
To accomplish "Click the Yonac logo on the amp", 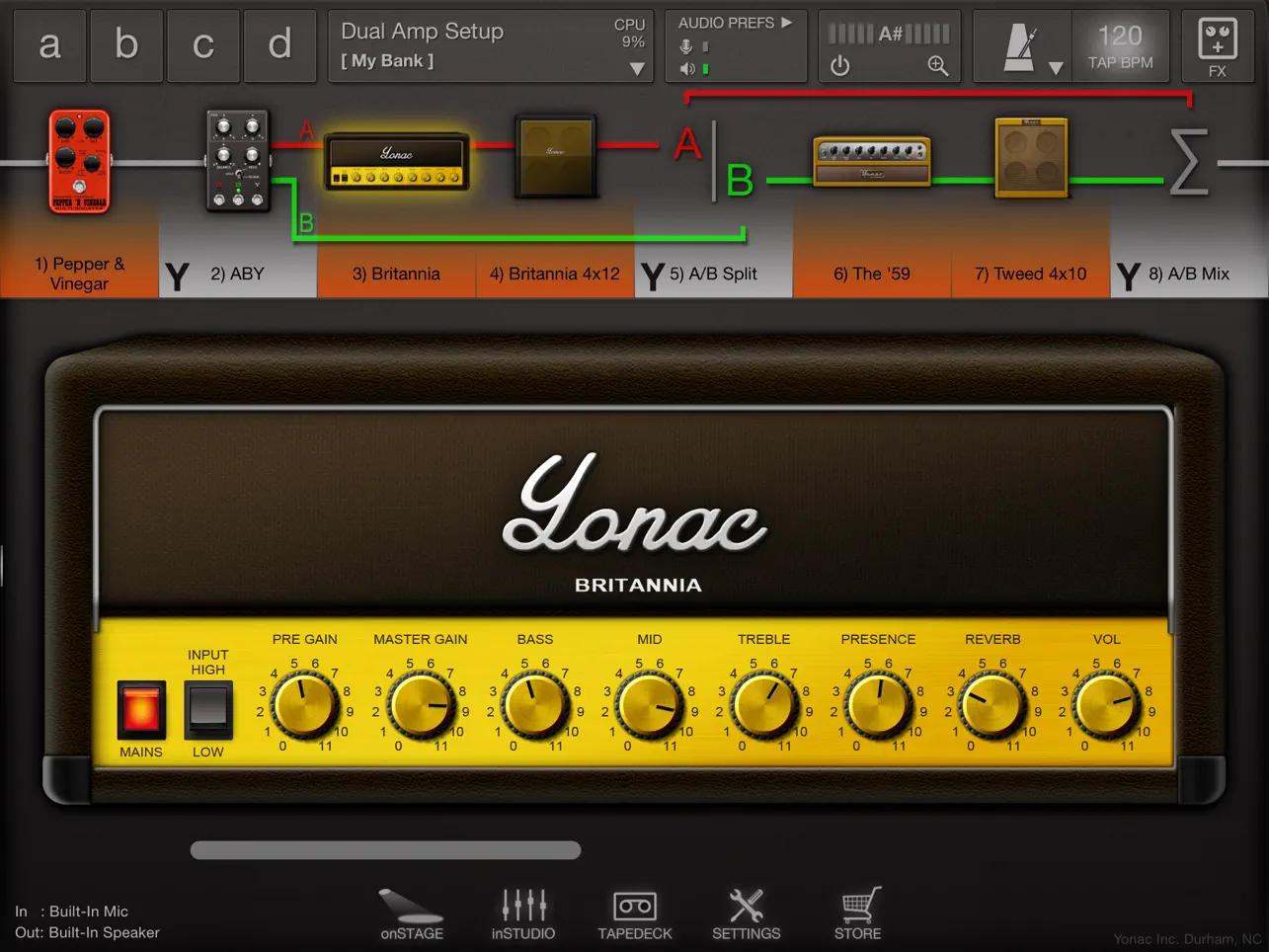I will click(634, 504).
